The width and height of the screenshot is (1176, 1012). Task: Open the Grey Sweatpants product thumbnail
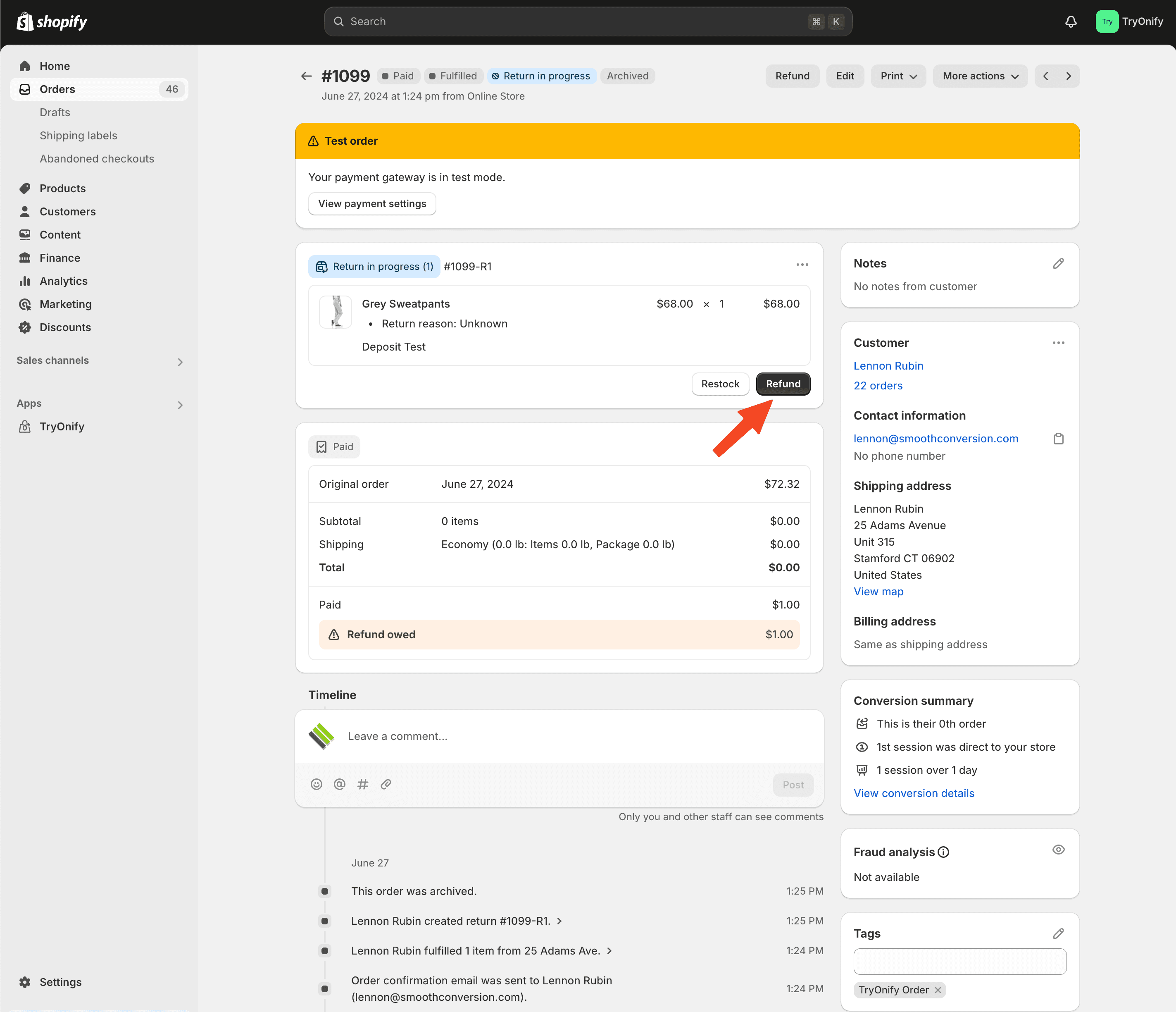click(x=336, y=312)
